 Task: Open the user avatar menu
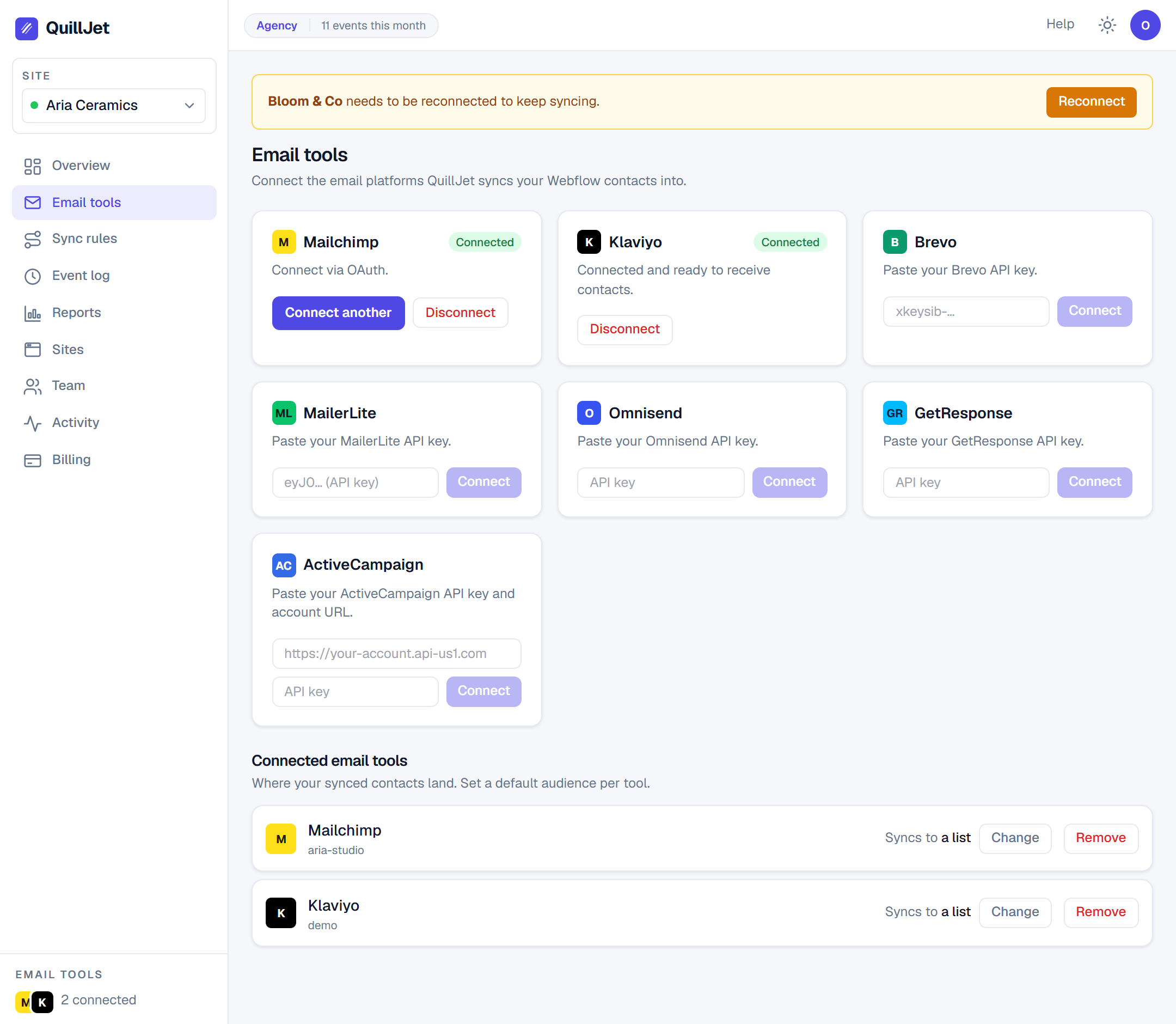coord(1144,25)
